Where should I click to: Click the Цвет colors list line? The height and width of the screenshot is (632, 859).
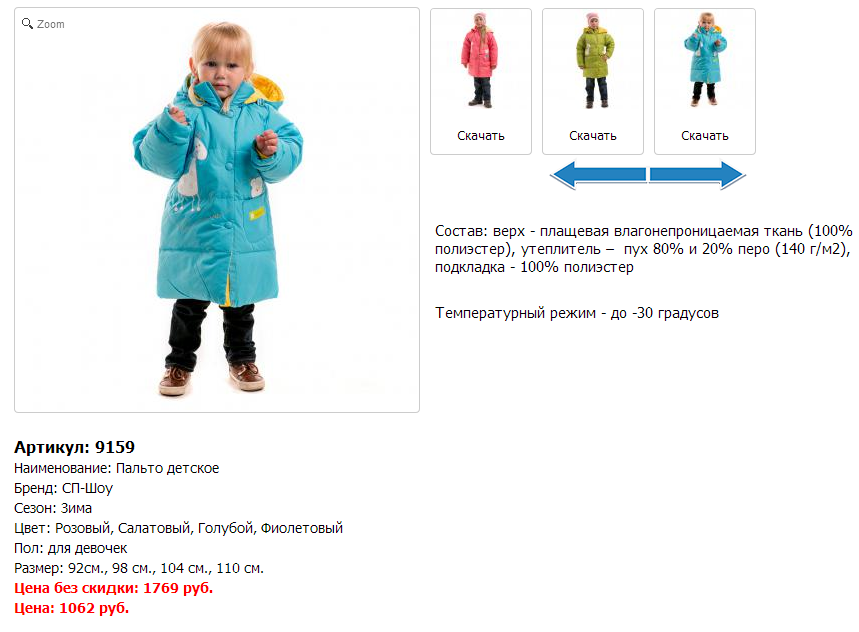coord(178,528)
